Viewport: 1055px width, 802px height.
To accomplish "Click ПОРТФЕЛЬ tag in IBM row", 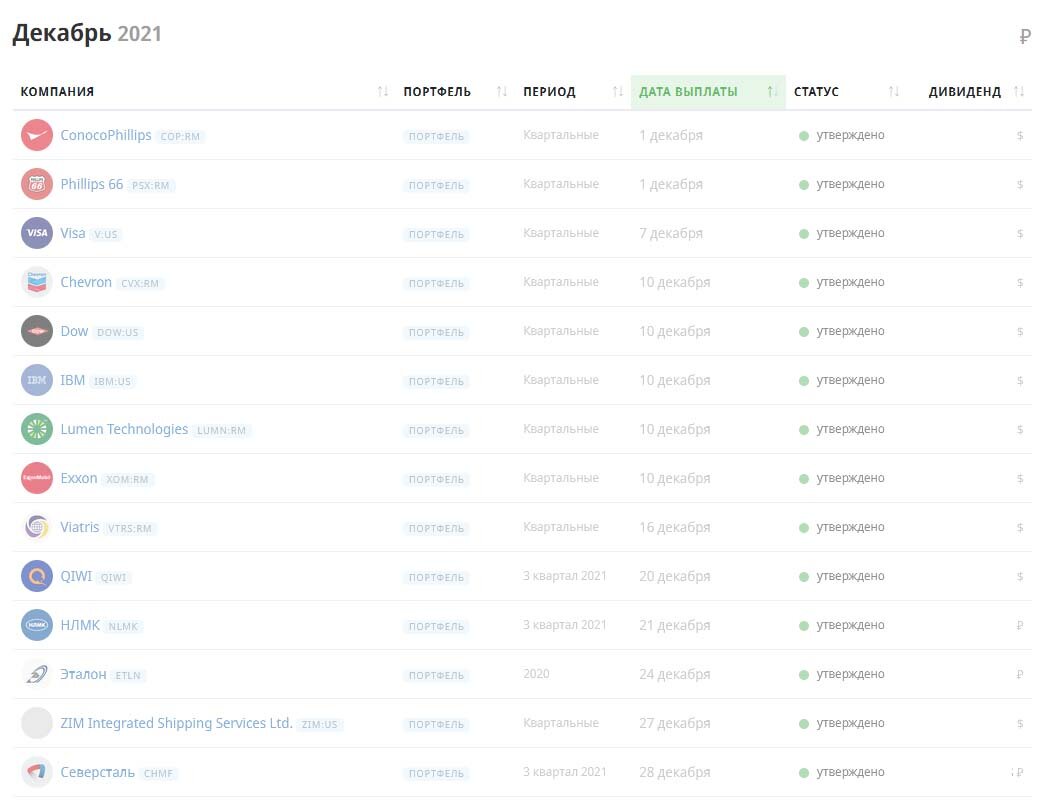I will point(437,381).
